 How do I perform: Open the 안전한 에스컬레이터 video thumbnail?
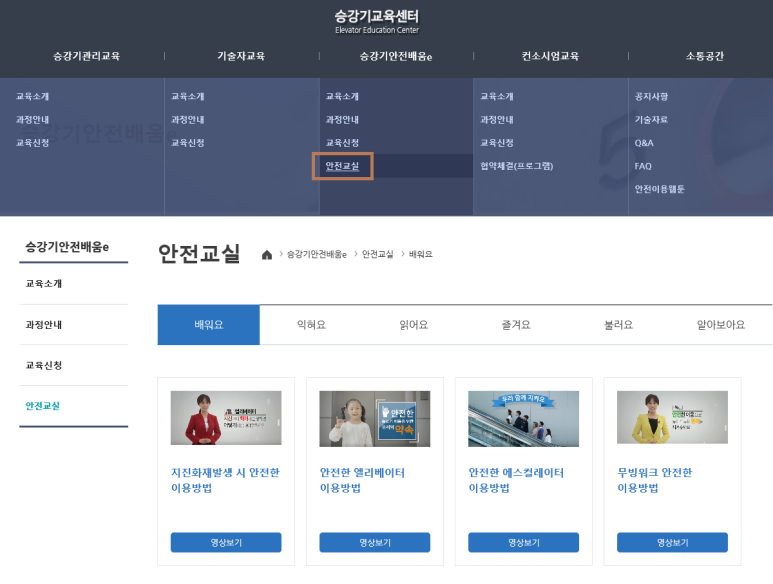coord(523,418)
